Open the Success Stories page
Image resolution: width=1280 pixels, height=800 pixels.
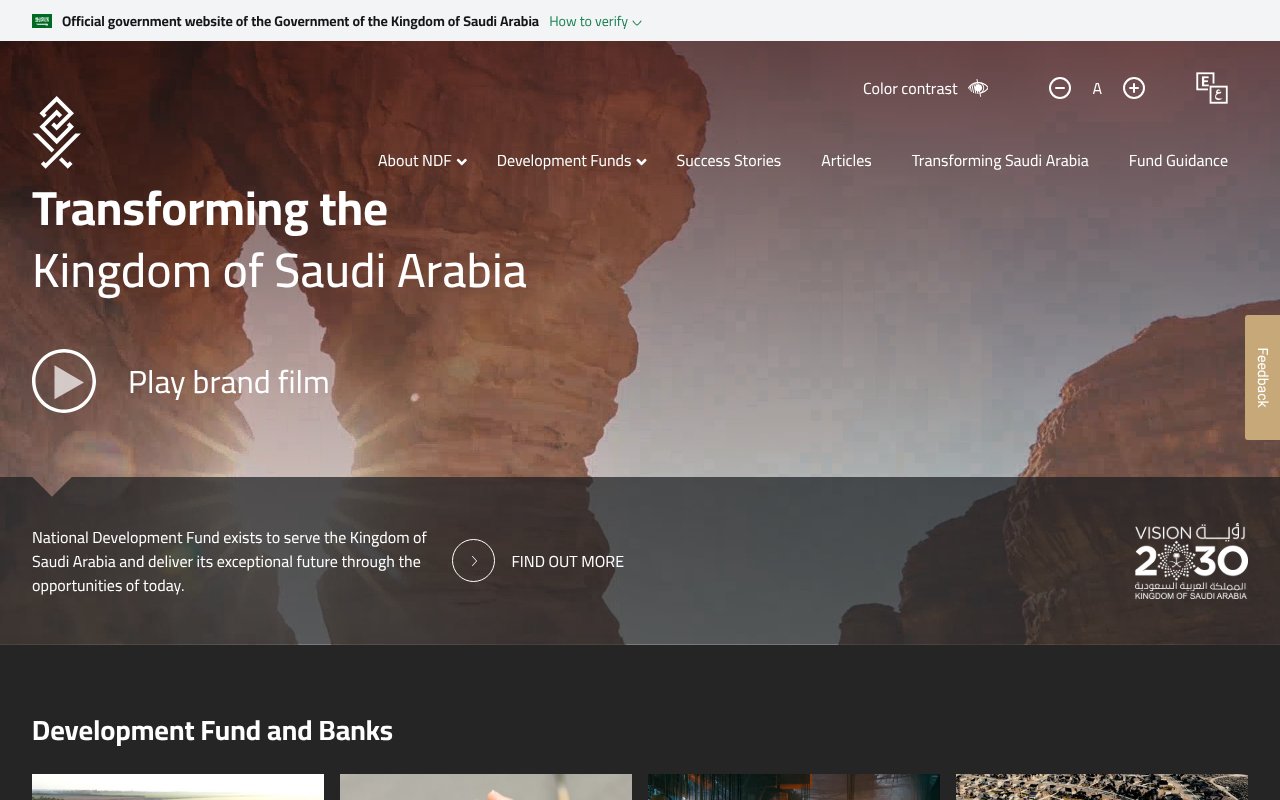click(x=729, y=160)
